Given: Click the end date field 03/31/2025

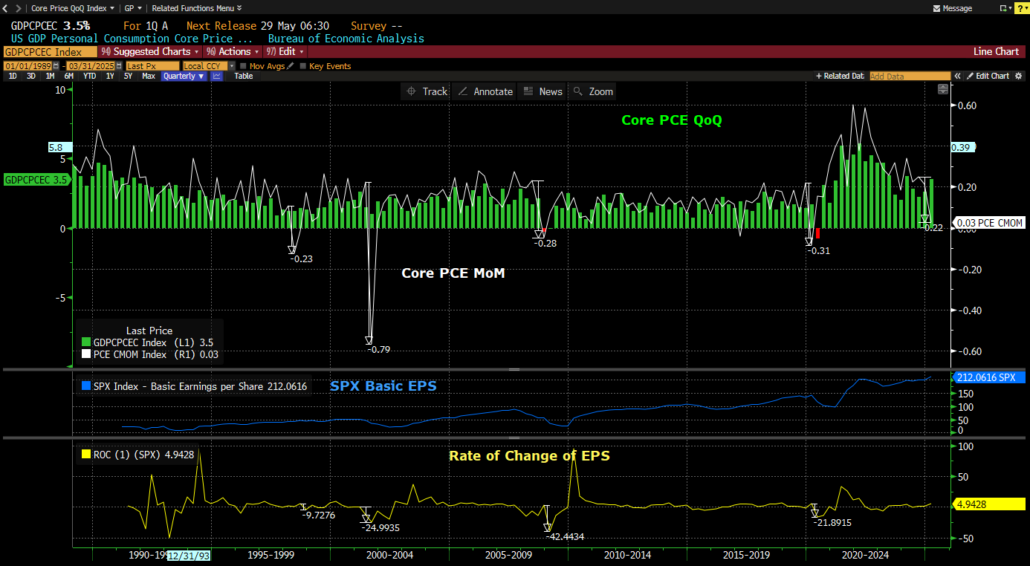Looking at the screenshot, I should (91, 66).
